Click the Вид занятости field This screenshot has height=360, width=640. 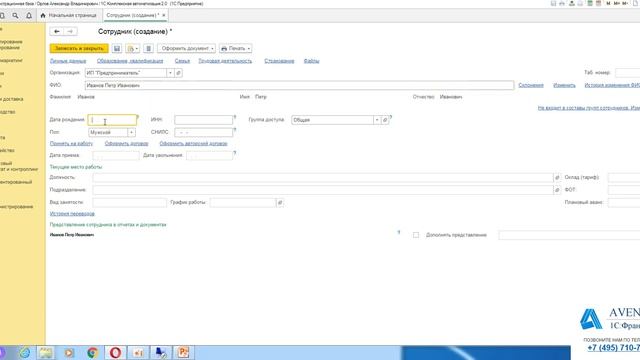[129, 202]
